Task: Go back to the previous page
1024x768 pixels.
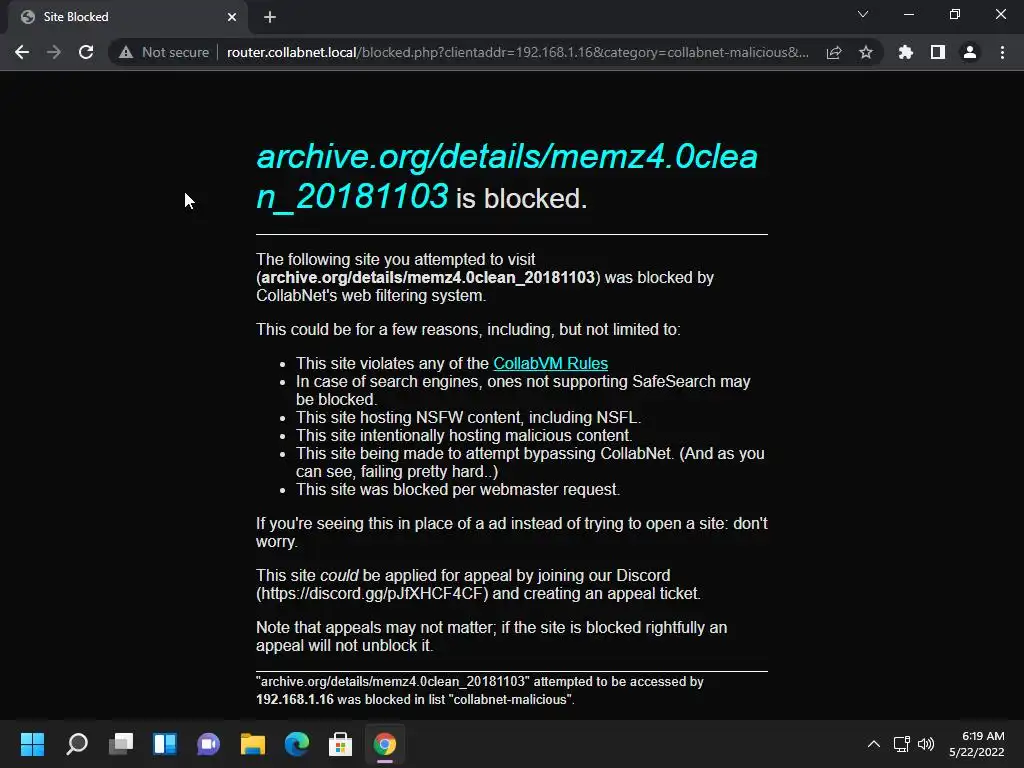Action: click(x=22, y=52)
